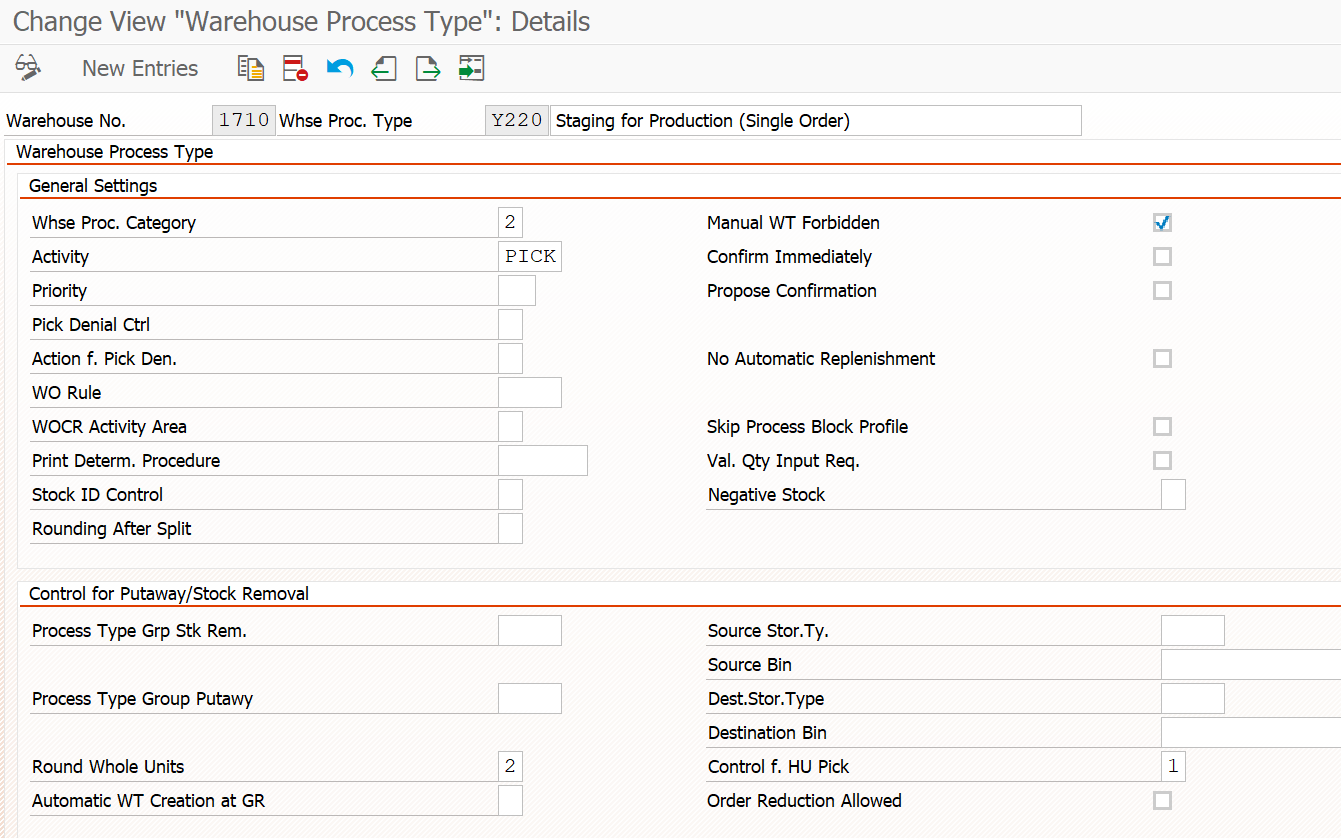The height and width of the screenshot is (838, 1341).
Task: Go to the previous entry icon
Action: coord(384,68)
